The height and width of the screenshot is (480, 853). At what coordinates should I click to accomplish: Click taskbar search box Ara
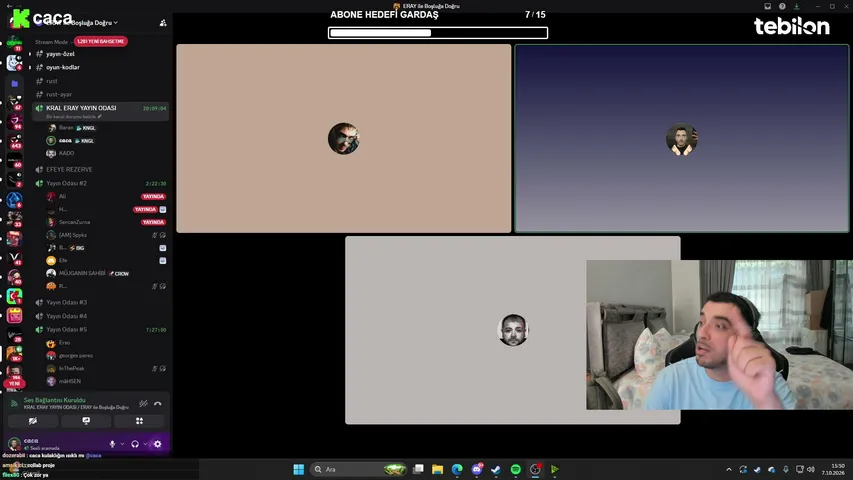click(x=359, y=469)
